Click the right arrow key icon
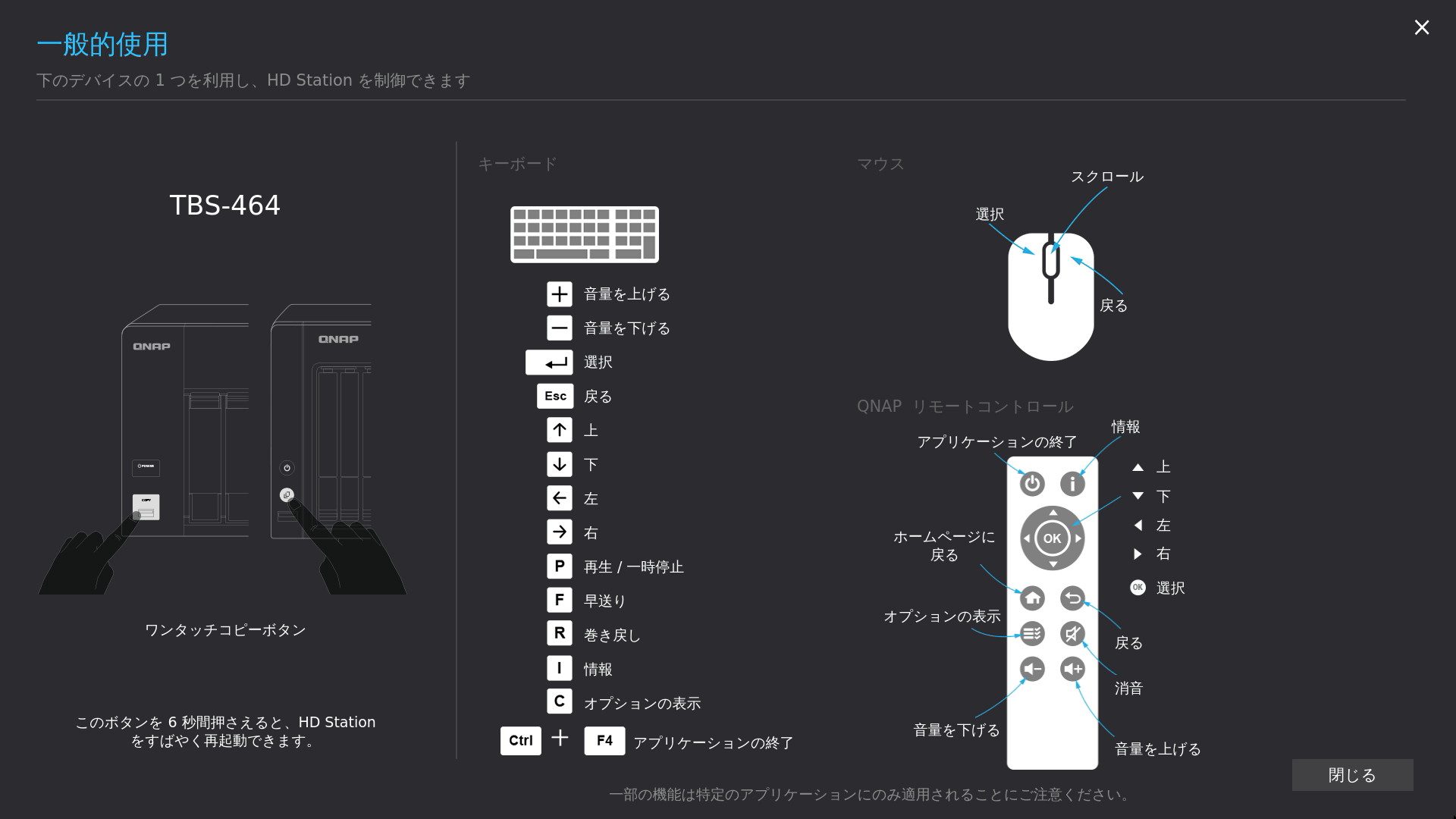Screen dimensions: 1456x819 559,532
